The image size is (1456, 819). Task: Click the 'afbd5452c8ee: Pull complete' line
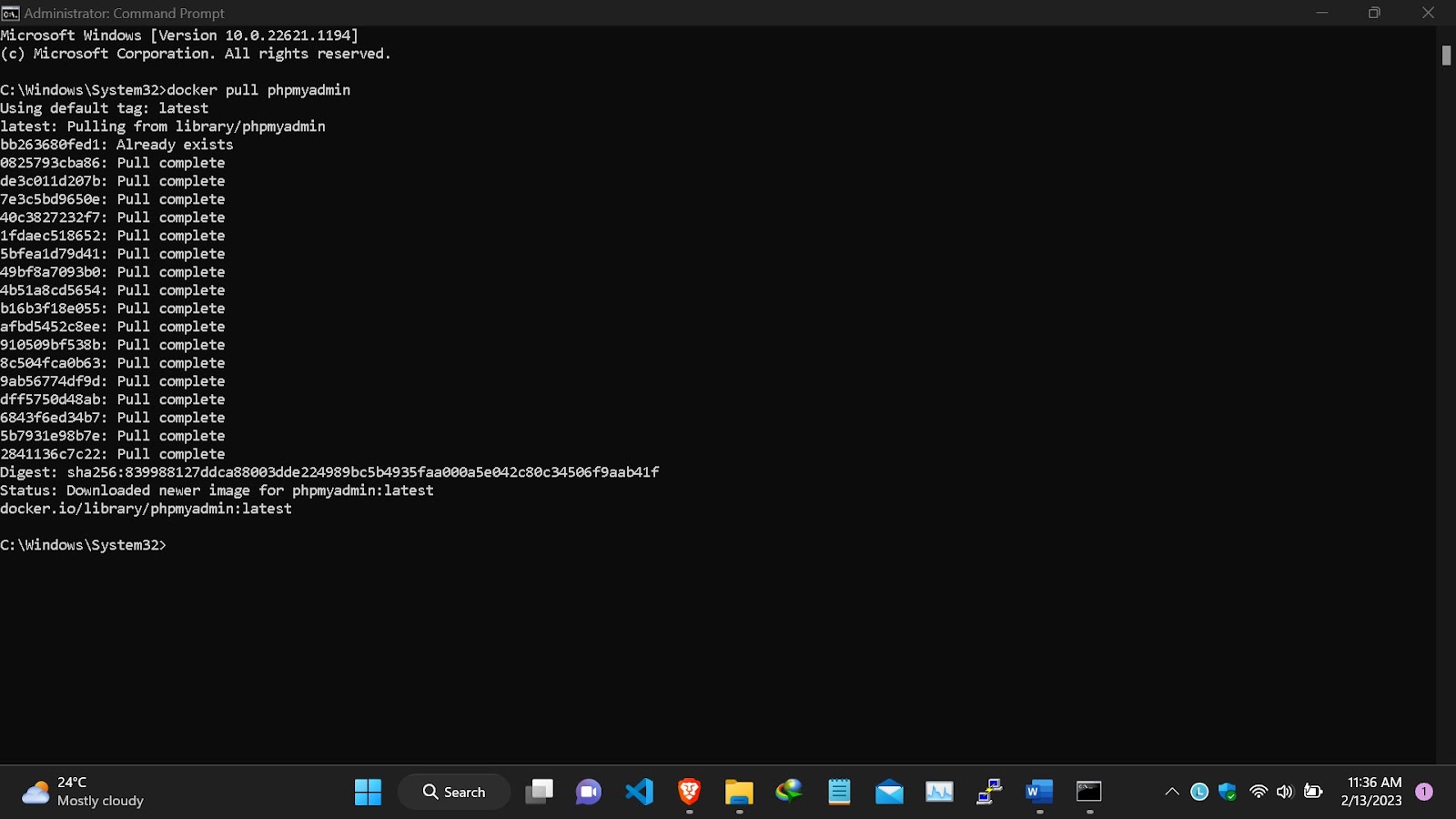click(x=113, y=327)
